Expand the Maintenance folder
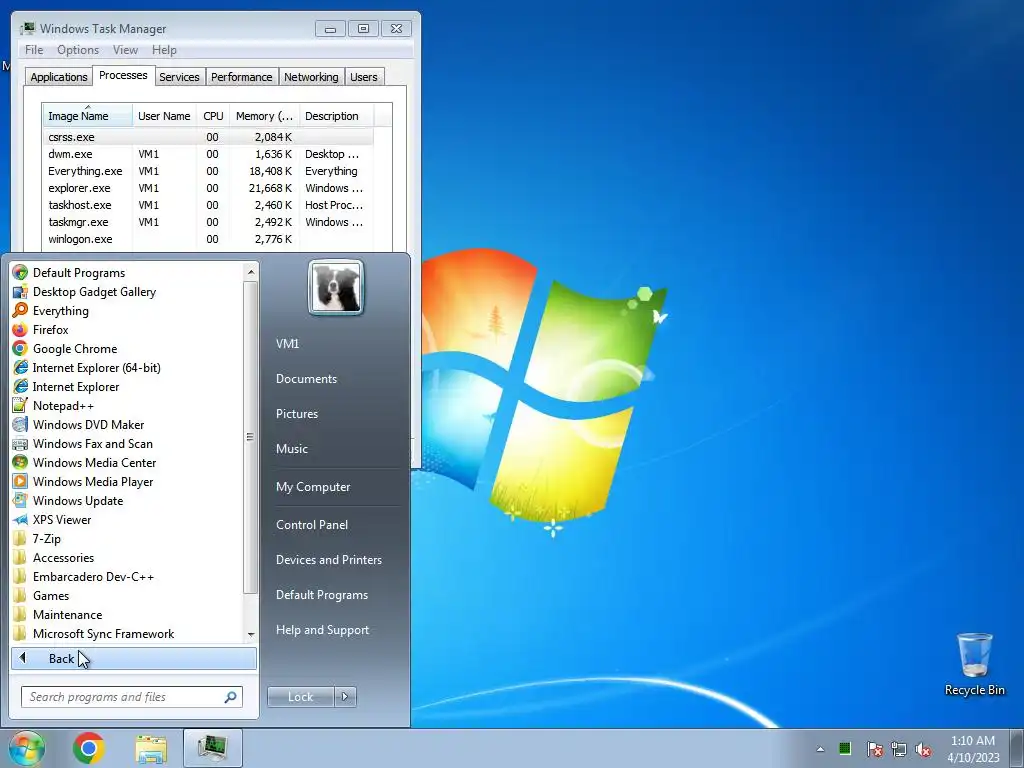 [x=67, y=615]
